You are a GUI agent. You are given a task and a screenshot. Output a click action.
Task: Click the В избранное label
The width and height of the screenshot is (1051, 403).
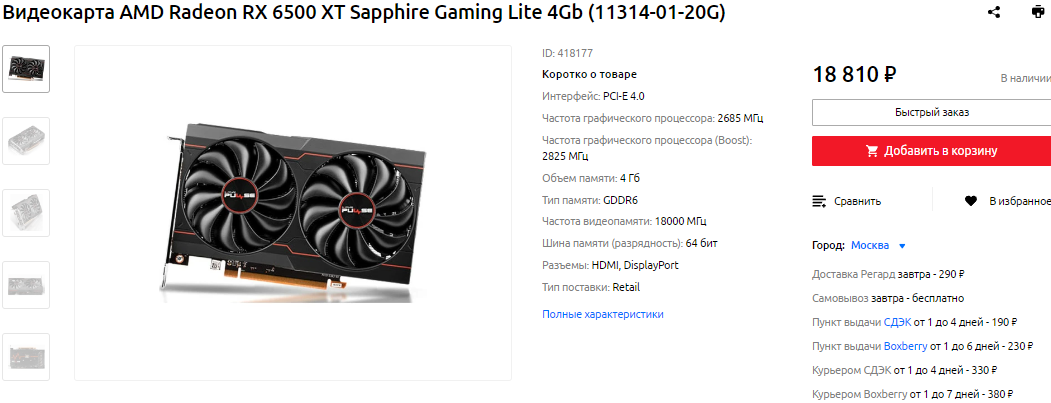click(x=1019, y=201)
